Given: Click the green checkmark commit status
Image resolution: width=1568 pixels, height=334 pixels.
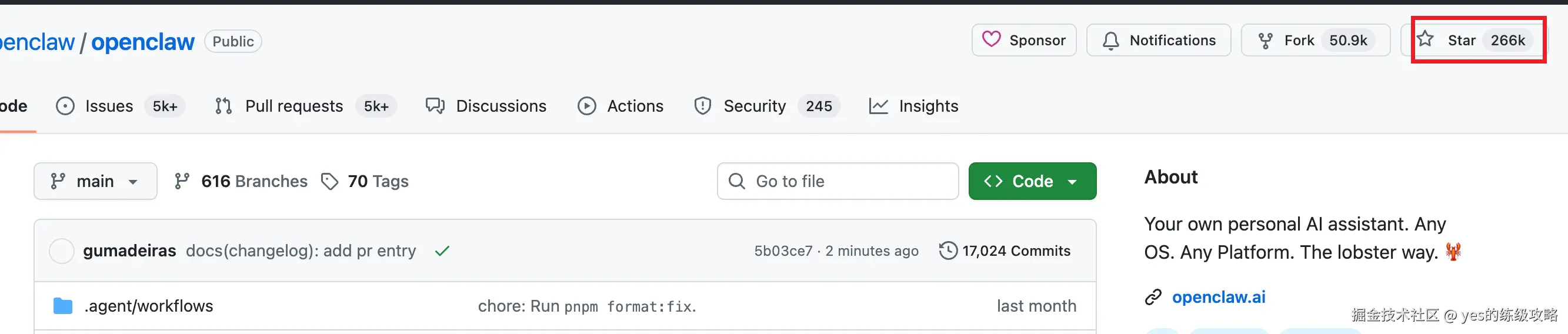Looking at the screenshot, I should point(442,250).
